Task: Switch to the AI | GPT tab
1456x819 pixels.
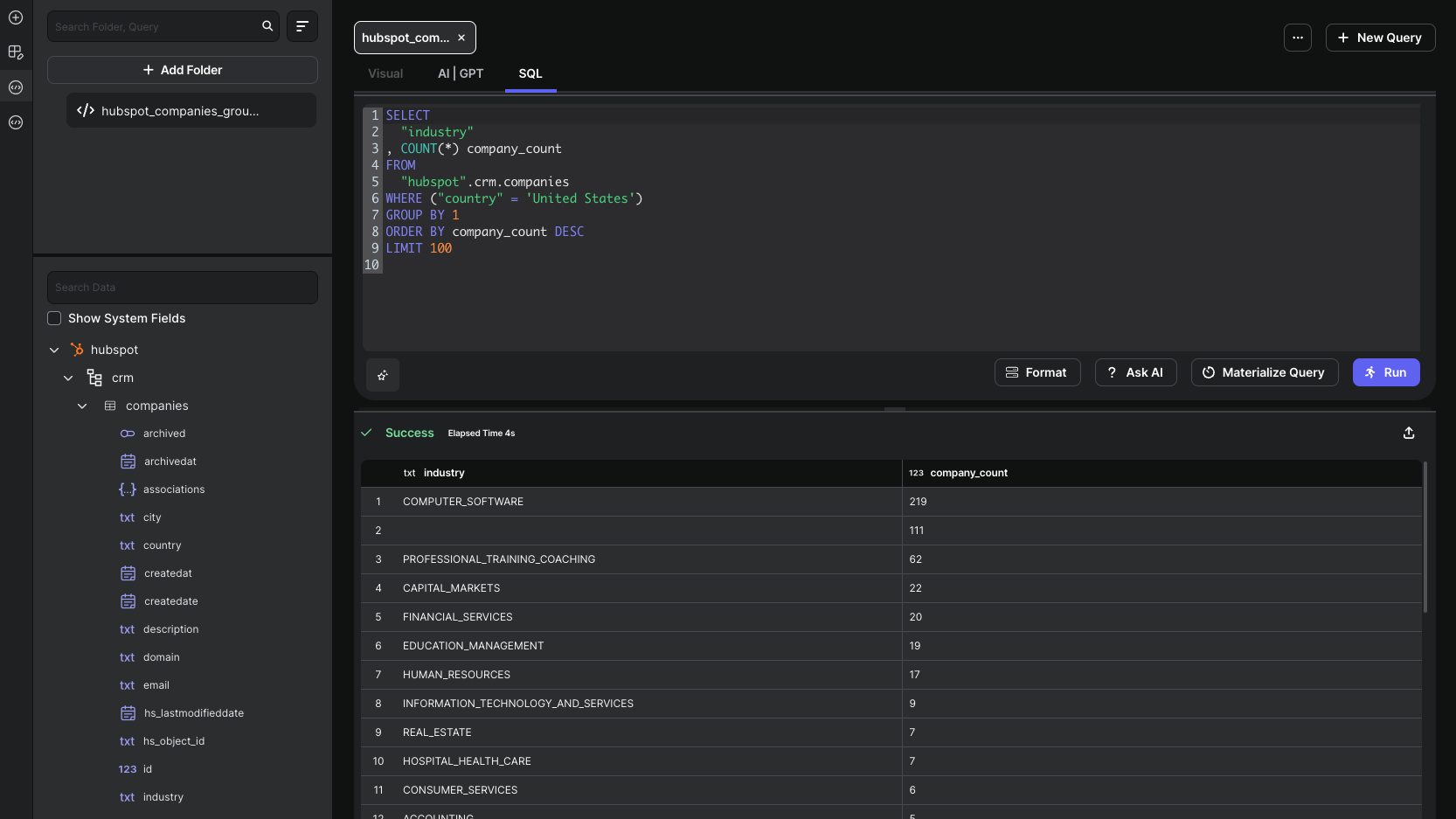Action: [x=461, y=73]
